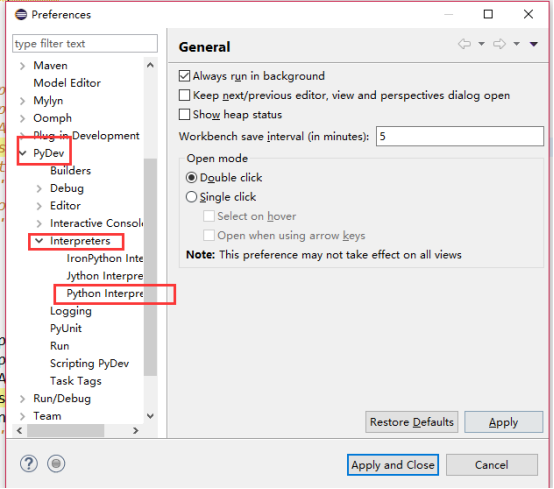554x489 pixels.
Task: Close the Preferences dialog with X
Action: (528, 14)
